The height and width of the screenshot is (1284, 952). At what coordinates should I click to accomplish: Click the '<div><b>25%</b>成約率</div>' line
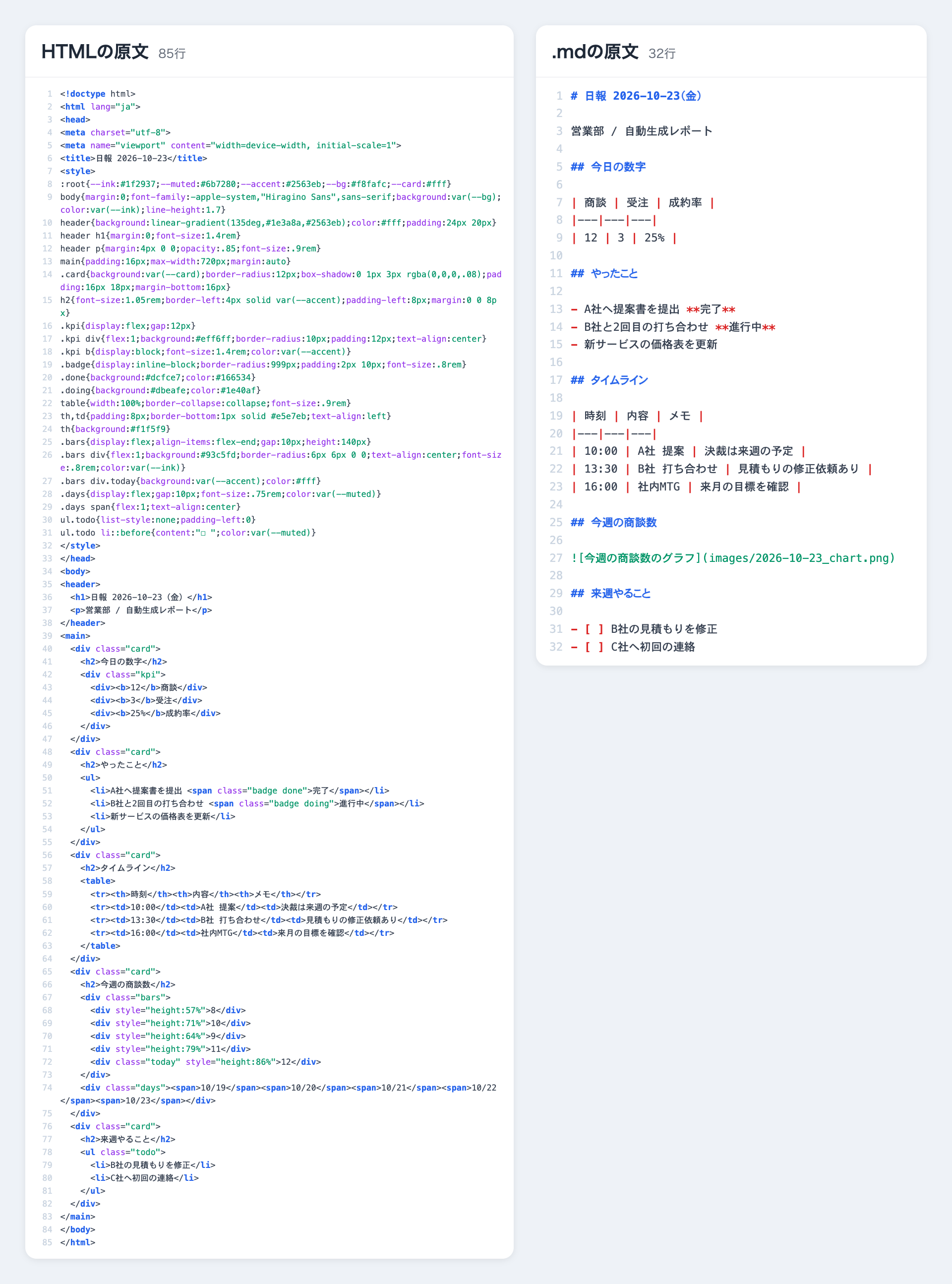156,714
